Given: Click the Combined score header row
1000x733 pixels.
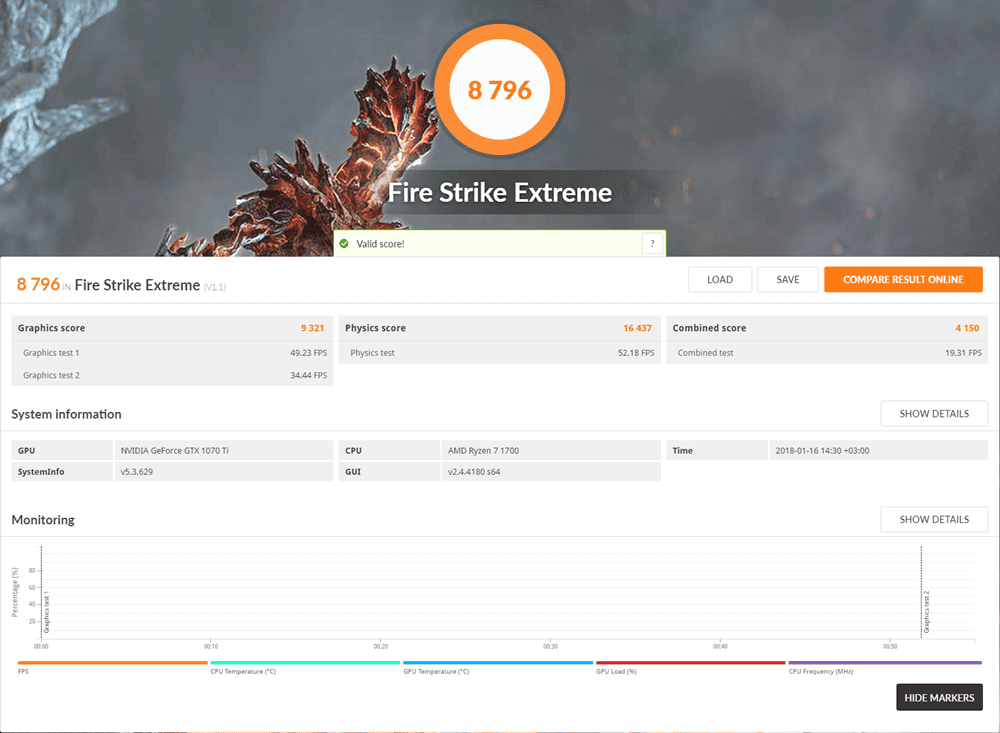Looking at the screenshot, I should 826,328.
